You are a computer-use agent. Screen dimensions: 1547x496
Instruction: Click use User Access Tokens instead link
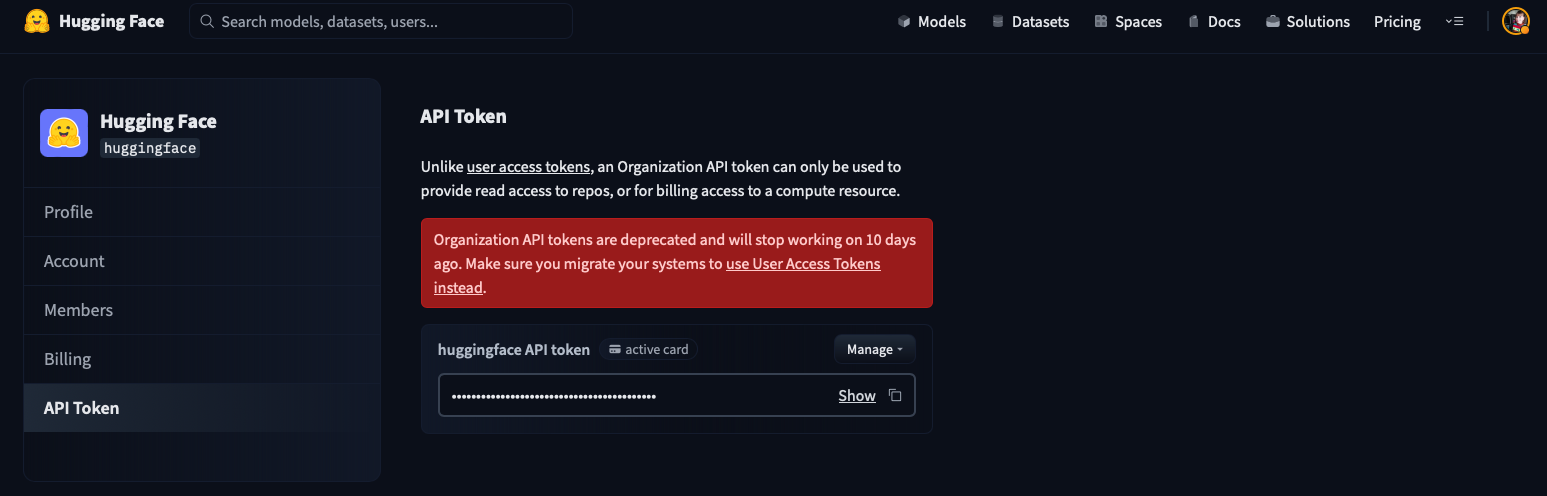pos(803,264)
